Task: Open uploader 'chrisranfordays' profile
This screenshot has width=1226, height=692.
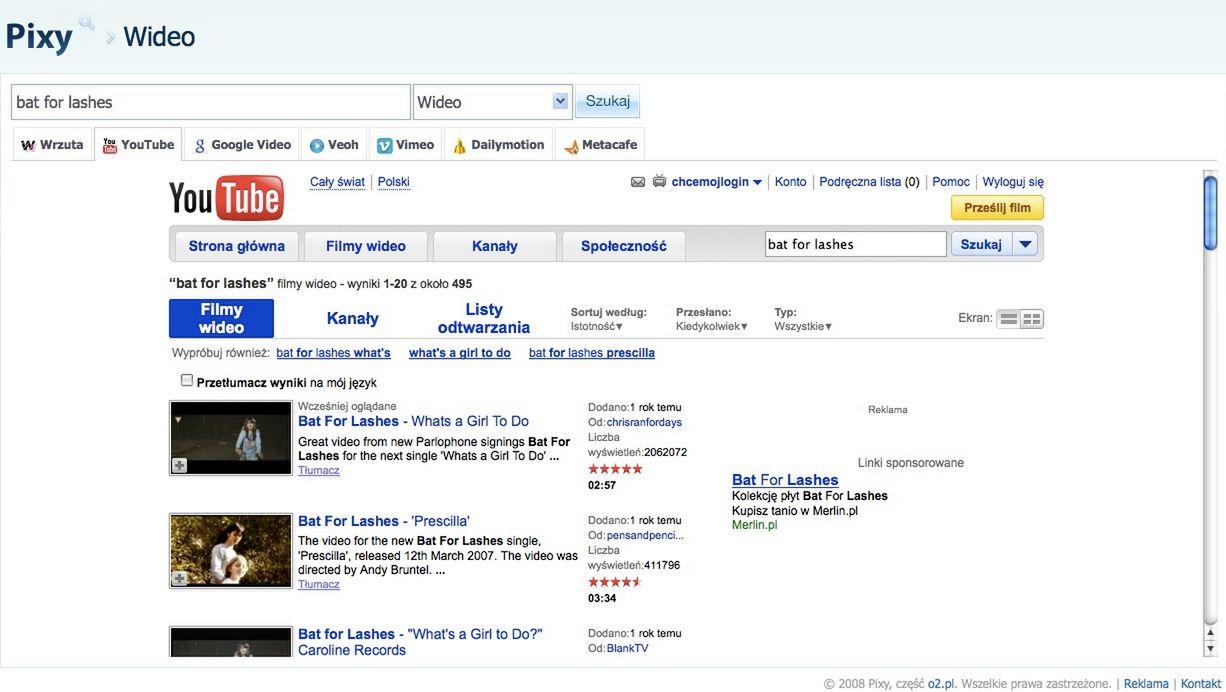Action: 644,423
